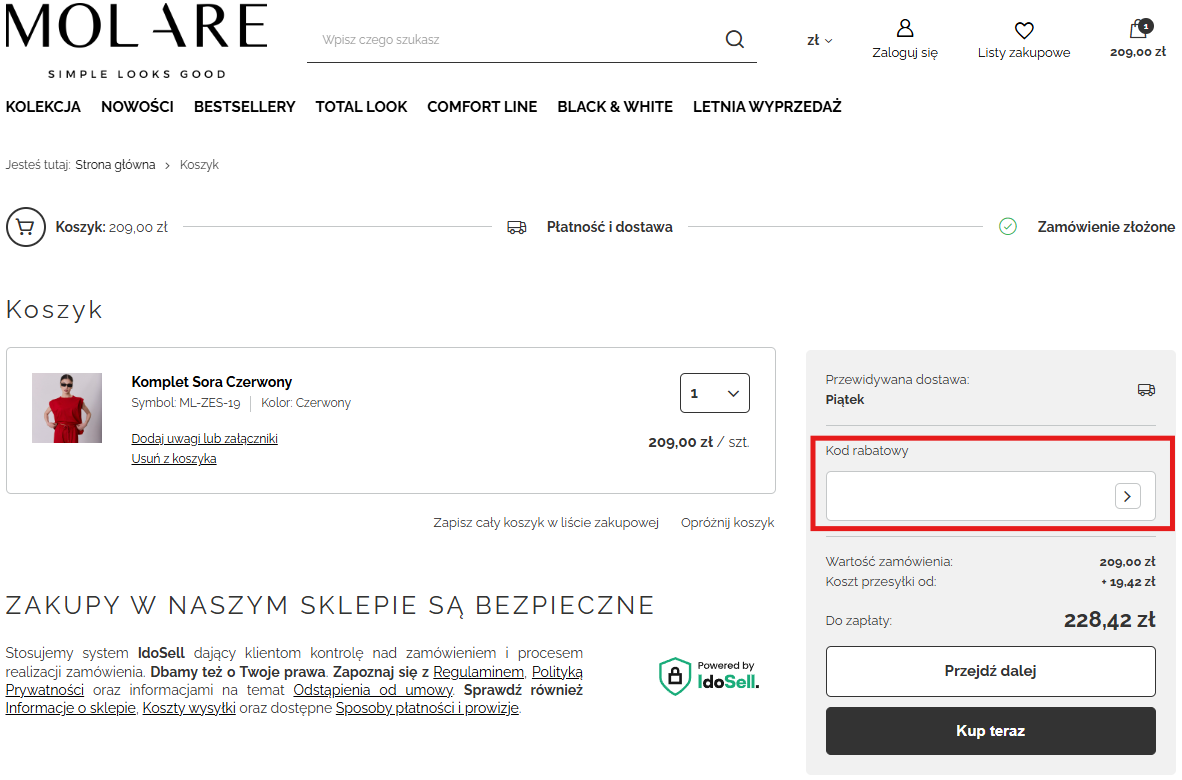Click Strona główna breadcrumb link

(x=115, y=165)
